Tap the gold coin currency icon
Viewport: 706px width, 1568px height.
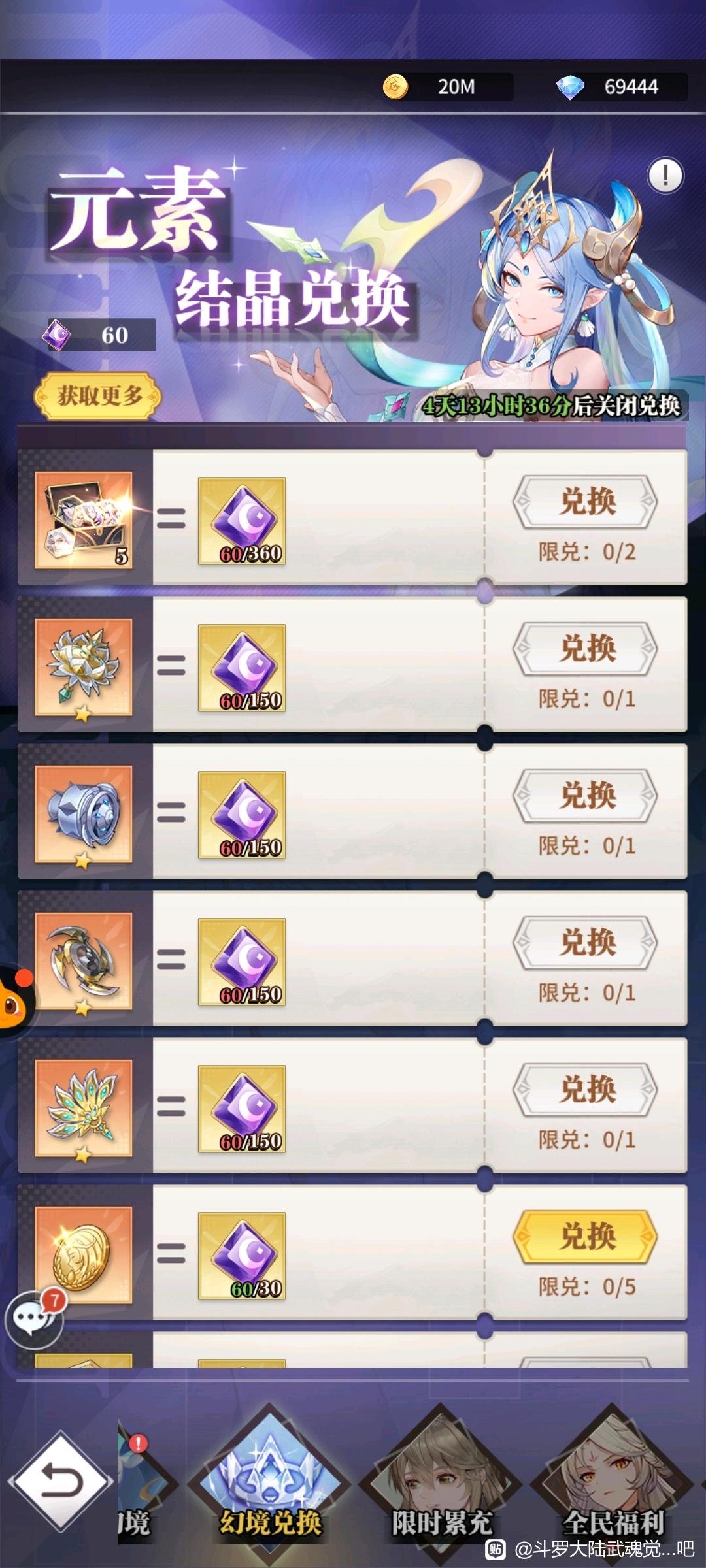pyautogui.click(x=395, y=86)
